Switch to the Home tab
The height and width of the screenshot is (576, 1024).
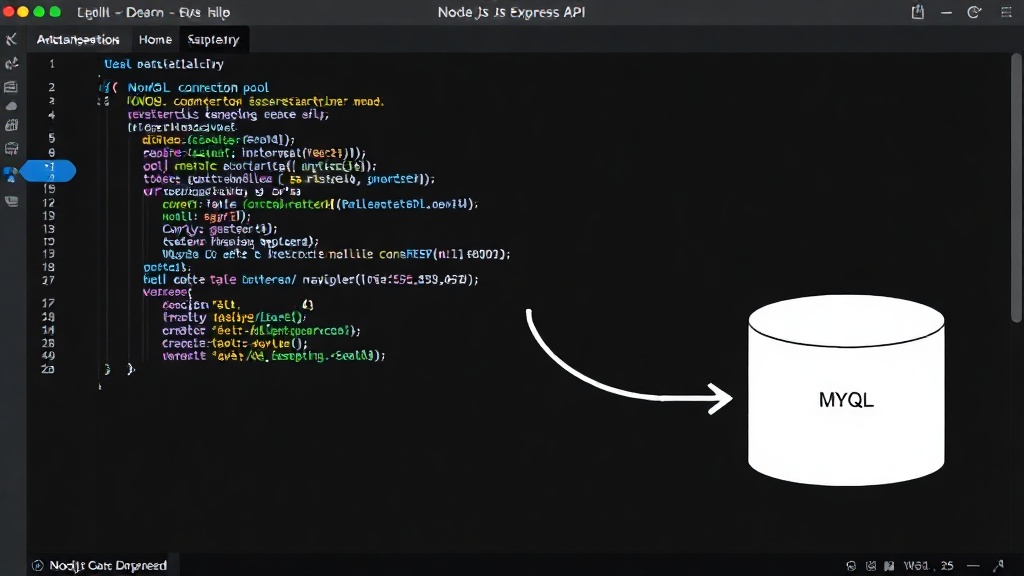click(x=155, y=40)
